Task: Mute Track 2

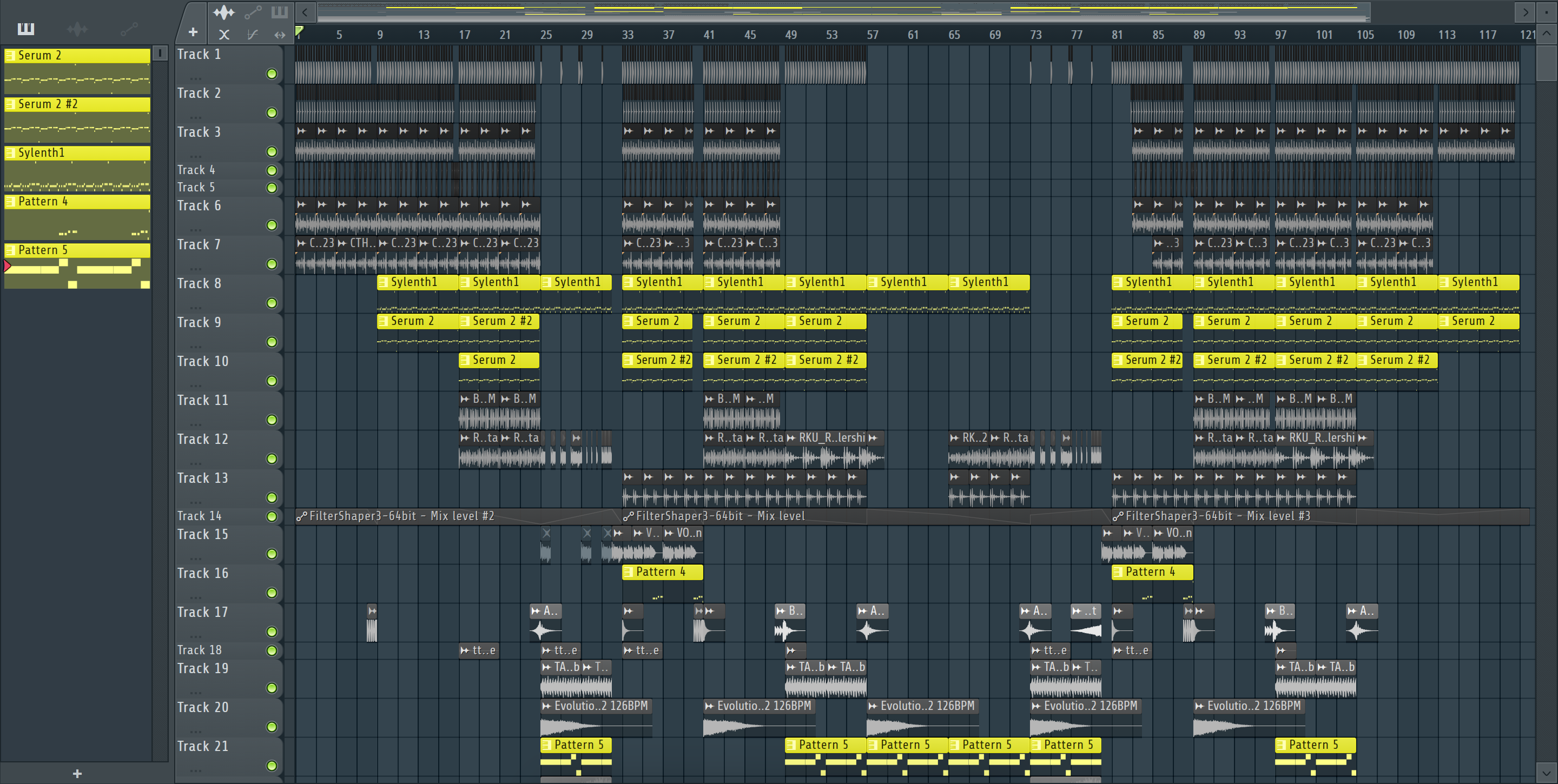Action: (x=272, y=113)
